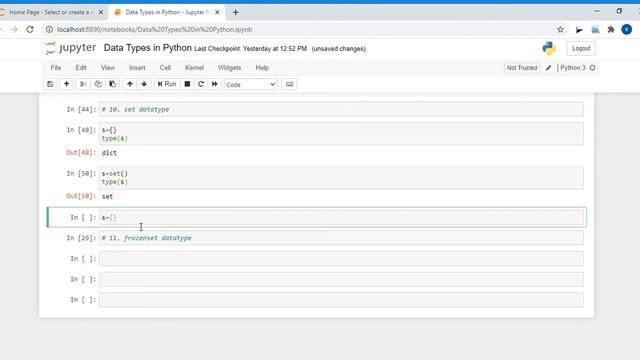Open the Kernel menu
The height and width of the screenshot is (360, 640).
(x=194, y=68)
